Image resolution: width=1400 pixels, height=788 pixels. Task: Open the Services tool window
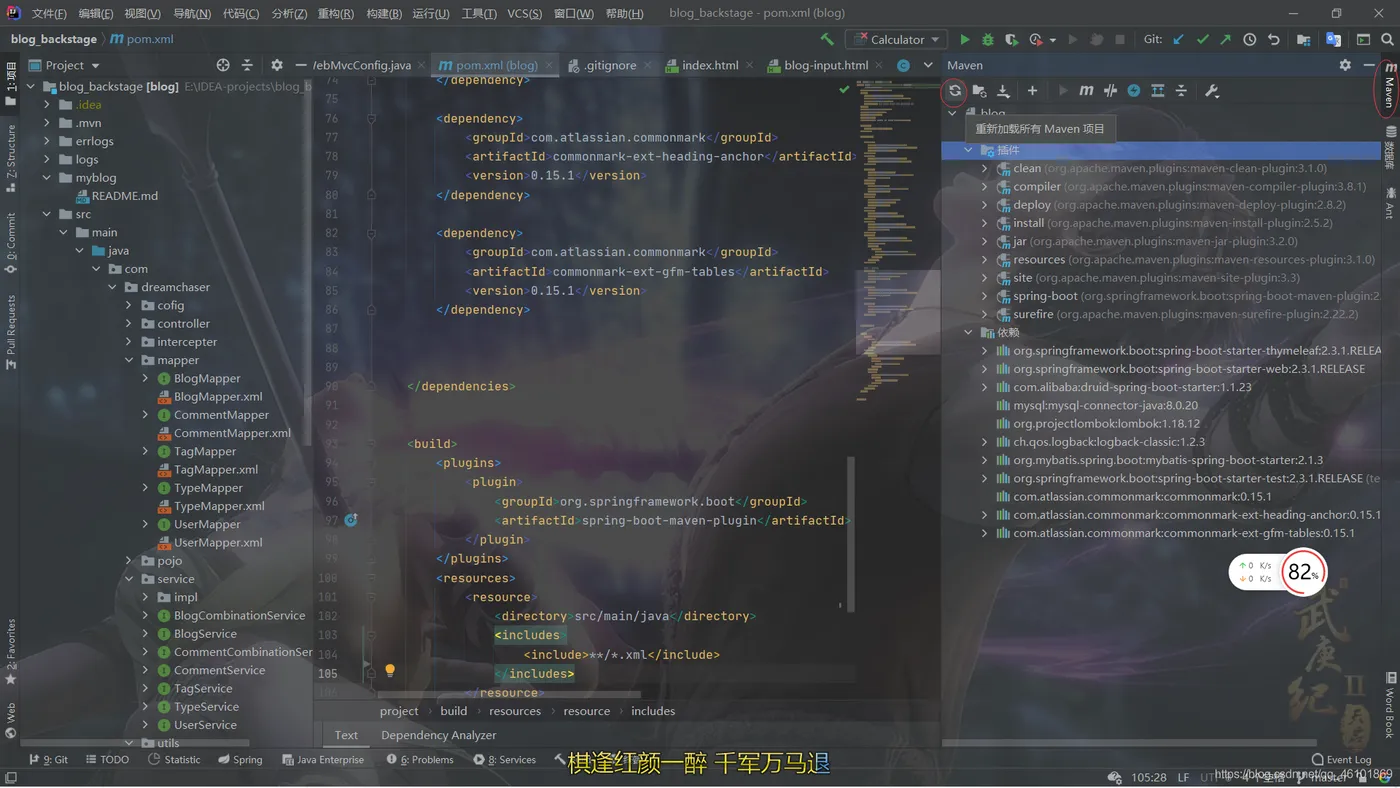pyautogui.click(x=504, y=760)
